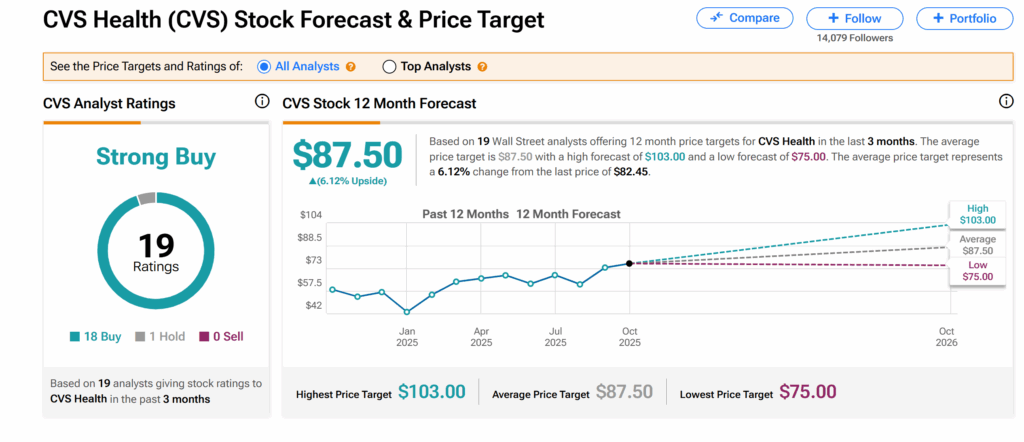Image resolution: width=1024 pixels, height=442 pixels.
Task: Click the gray Hold legend square
Action: click(x=140, y=337)
